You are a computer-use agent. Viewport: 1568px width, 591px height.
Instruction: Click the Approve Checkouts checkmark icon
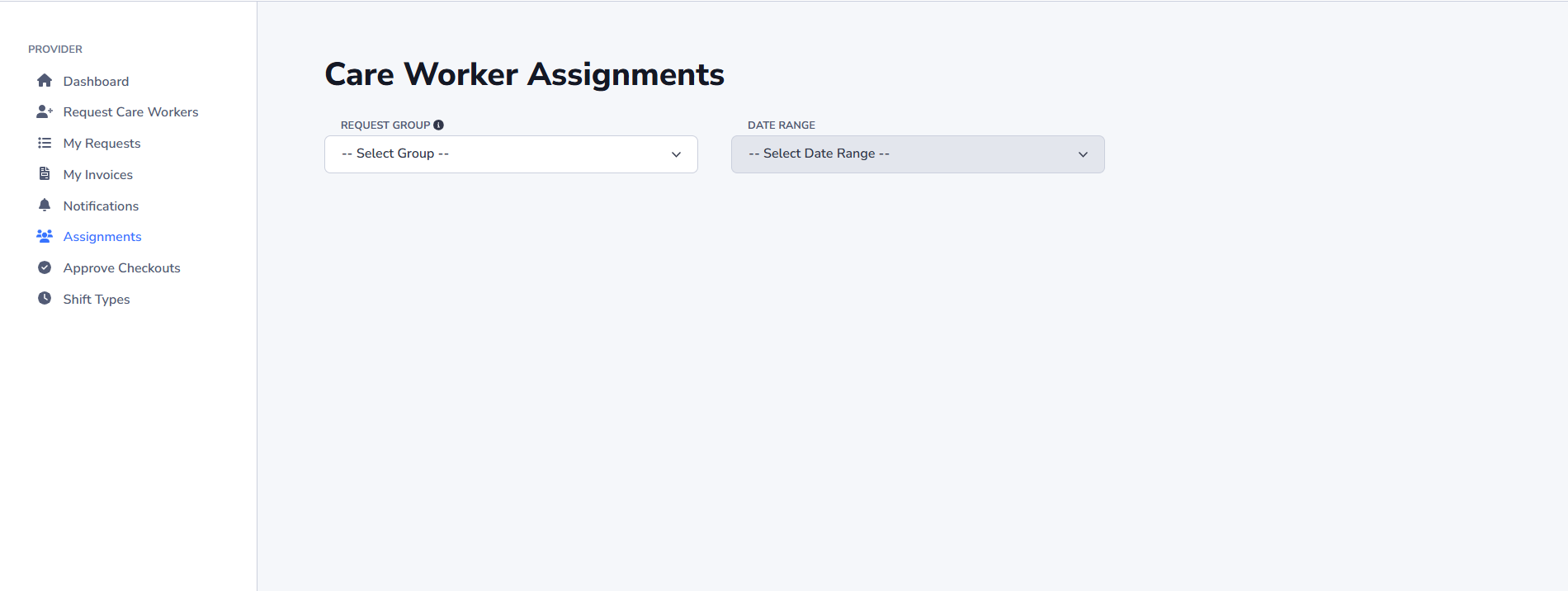point(45,267)
